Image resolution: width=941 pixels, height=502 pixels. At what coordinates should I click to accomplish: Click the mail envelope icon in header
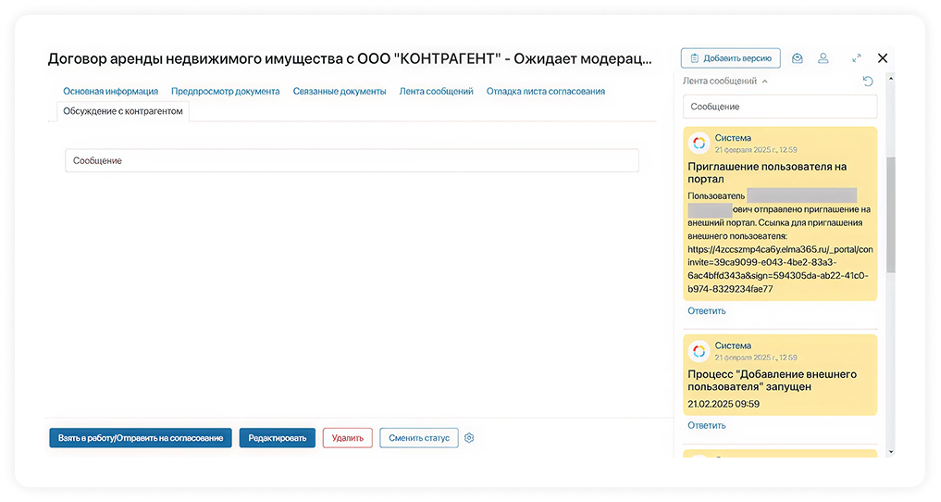798,59
